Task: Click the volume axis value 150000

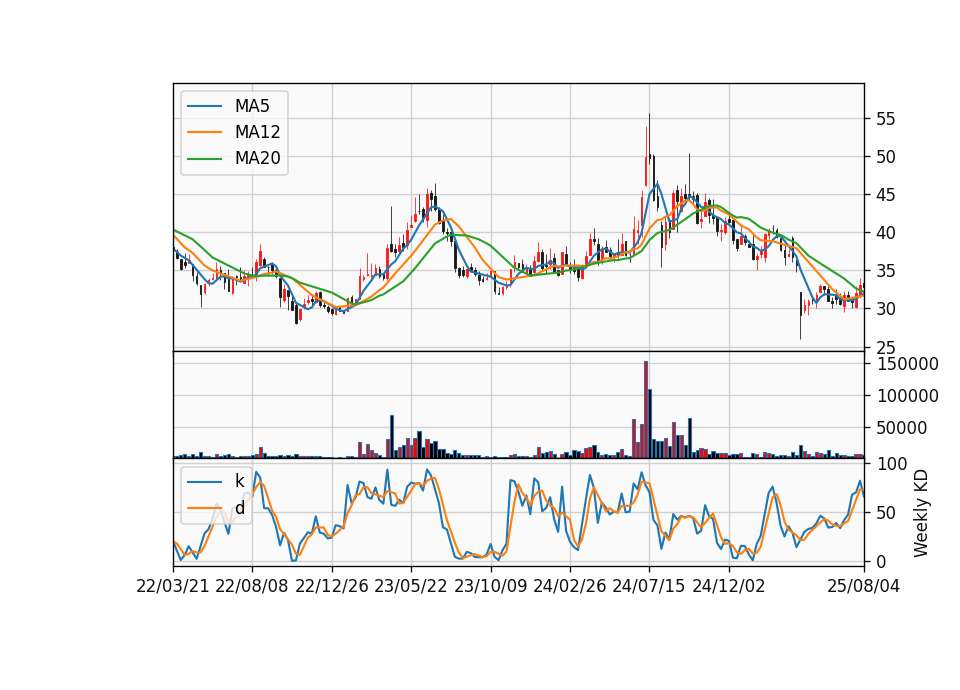Action: tap(908, 364)
